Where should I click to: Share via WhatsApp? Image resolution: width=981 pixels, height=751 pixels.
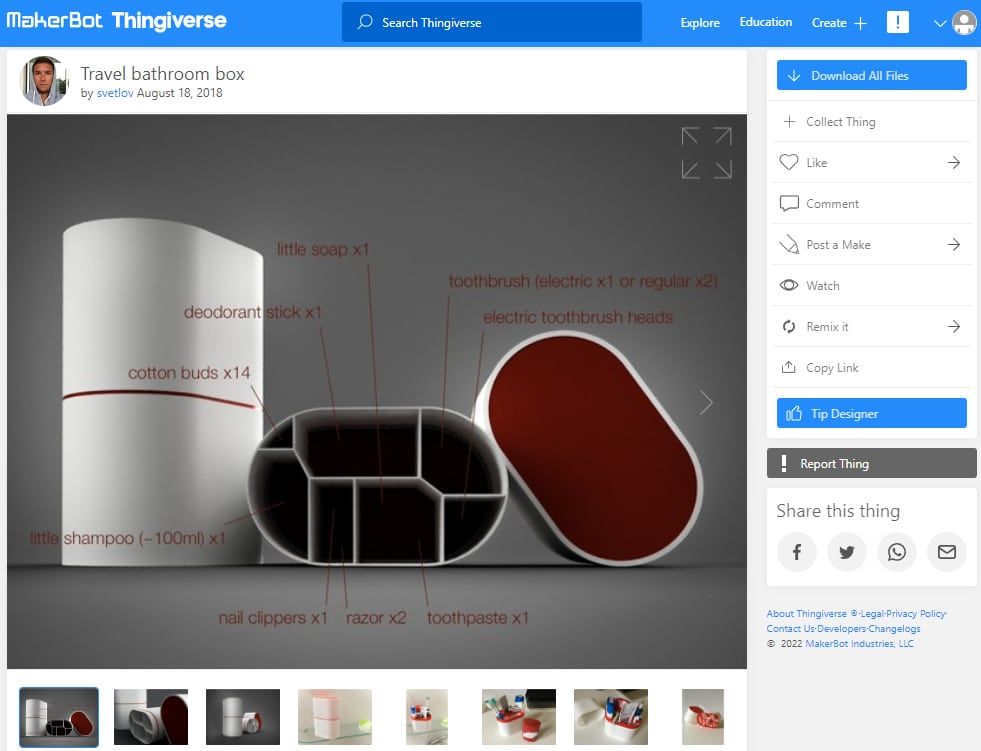(897, 551)
